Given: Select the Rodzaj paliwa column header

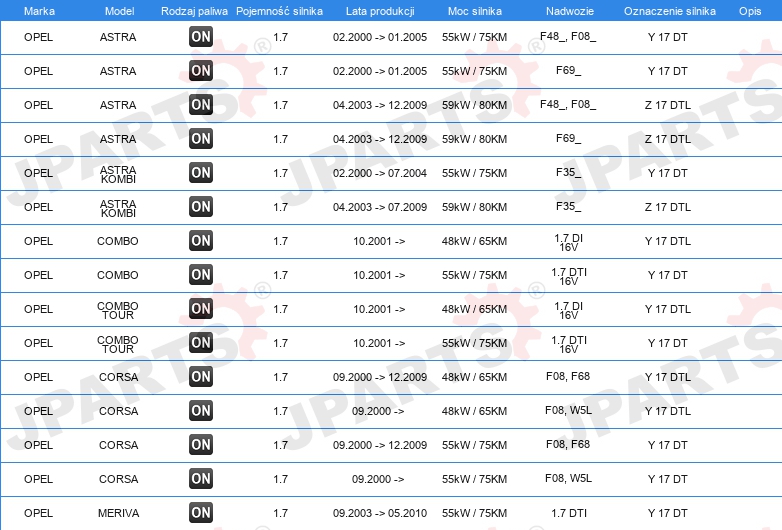Looking at the screenshot, I should [195, 11].
